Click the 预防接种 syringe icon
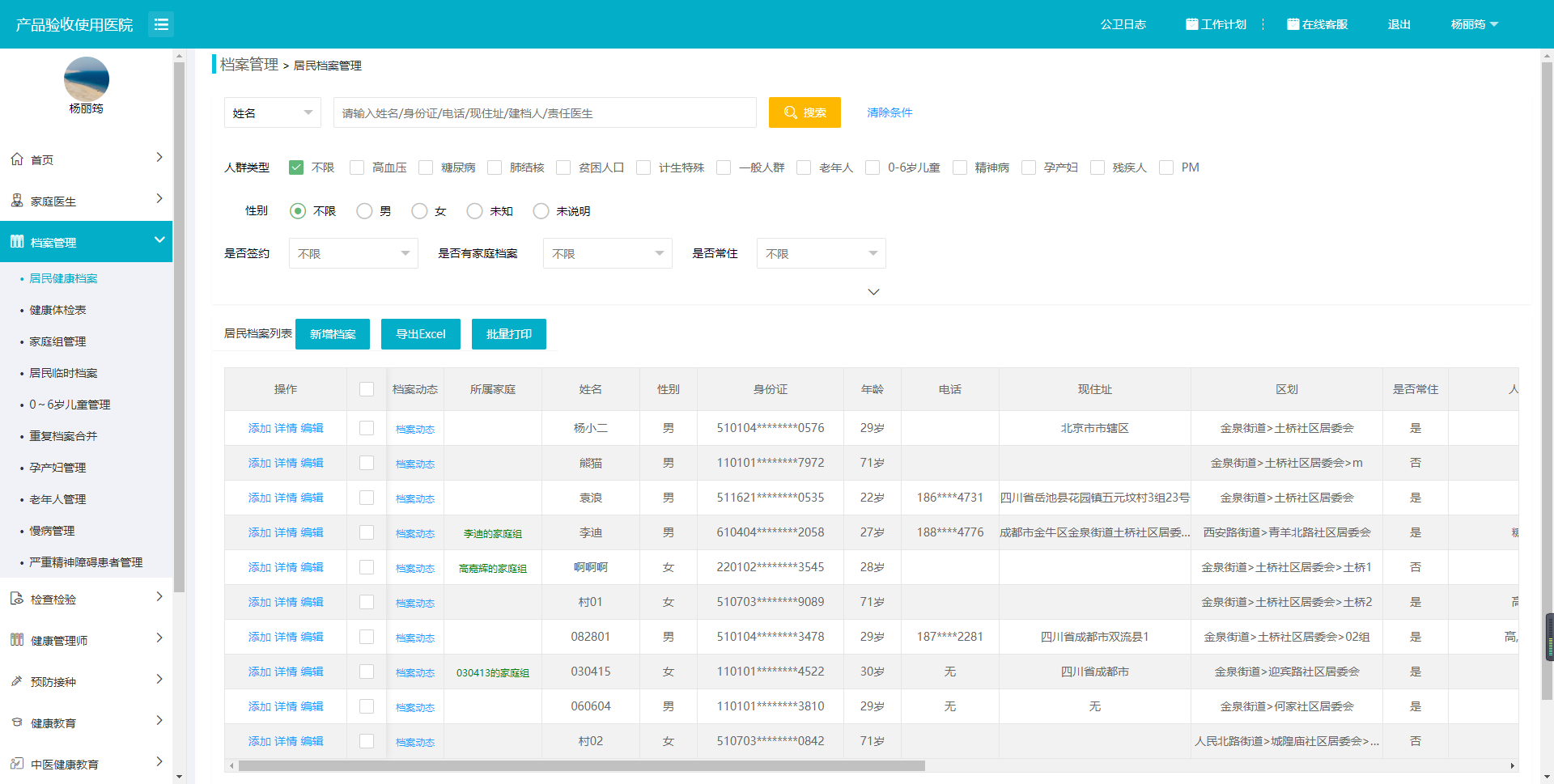 coord(17,681)
